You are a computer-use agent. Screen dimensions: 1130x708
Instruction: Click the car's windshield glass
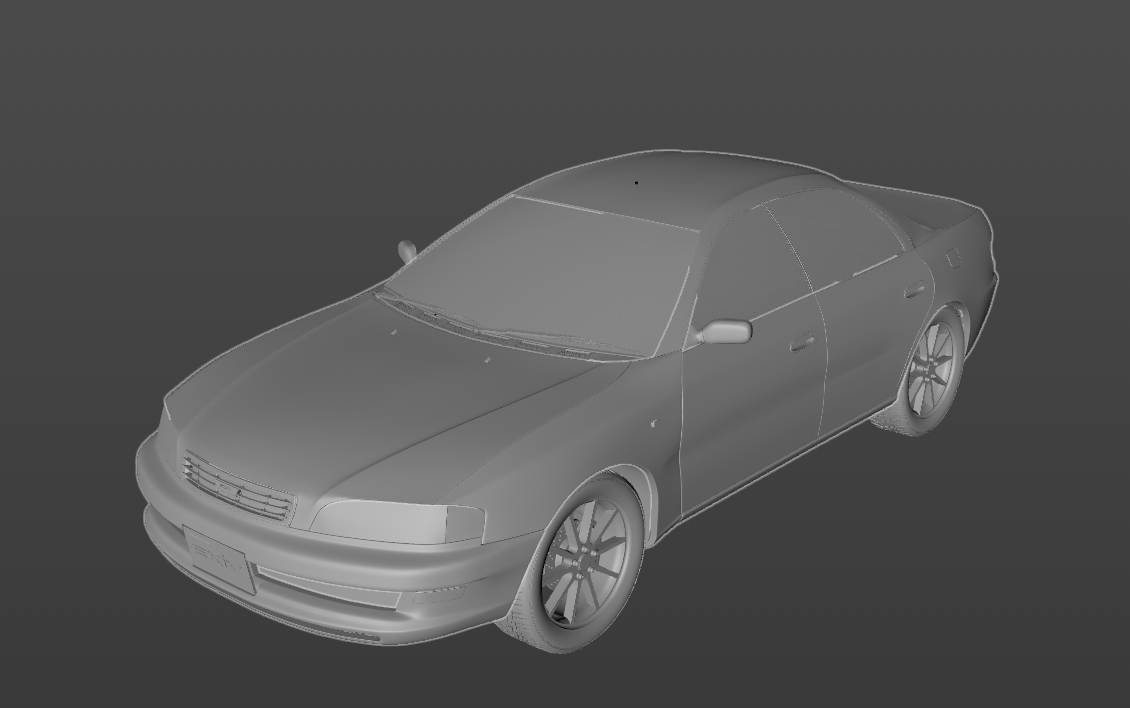click(x=540, y=278)
